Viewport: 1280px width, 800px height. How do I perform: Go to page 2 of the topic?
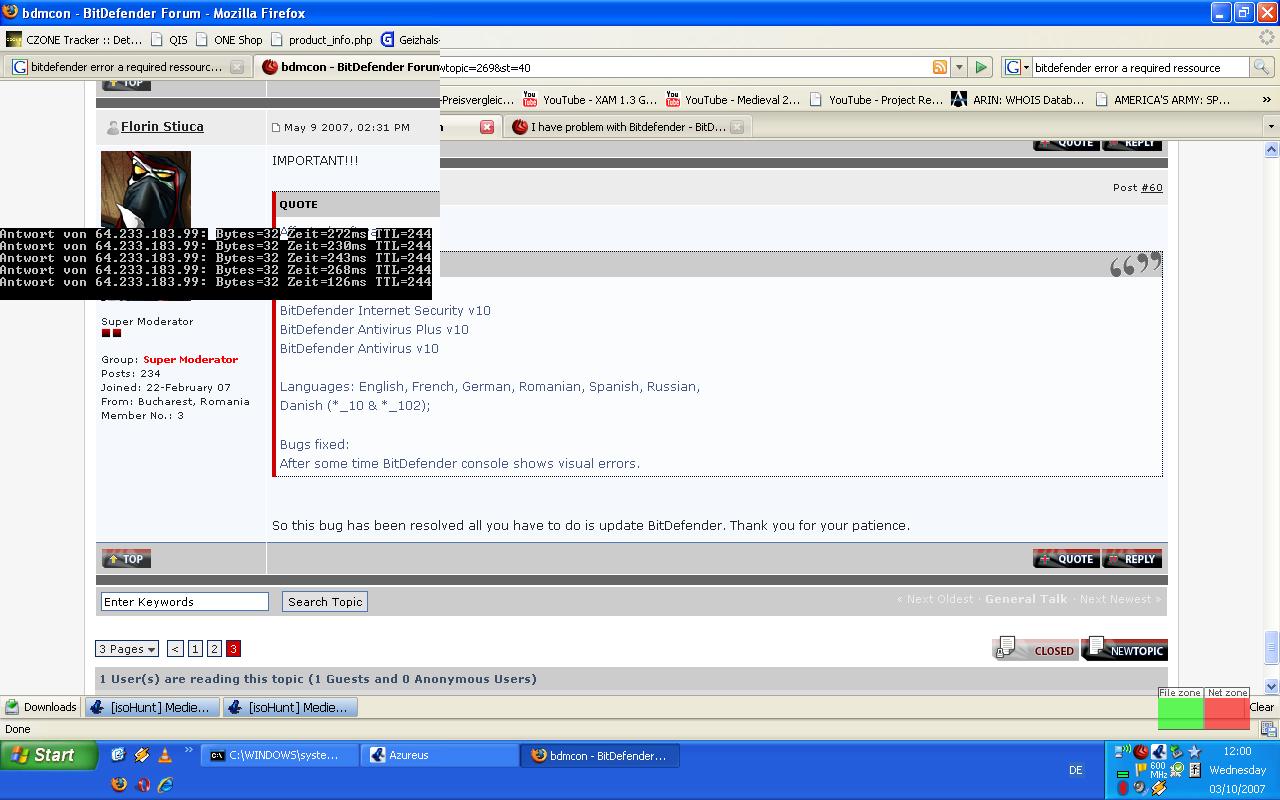pos(214,649)
